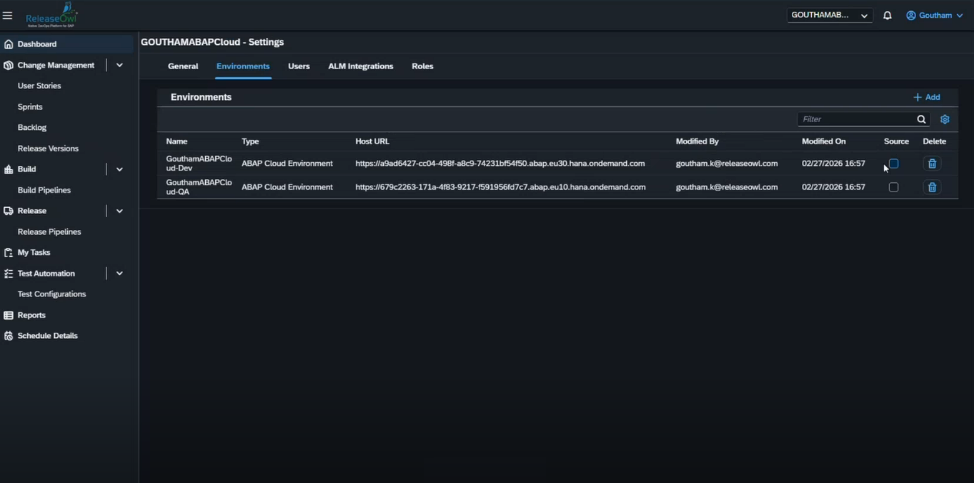974x483 pixels.
Task: Open table settings gear icon
Action: coord(945,120)
